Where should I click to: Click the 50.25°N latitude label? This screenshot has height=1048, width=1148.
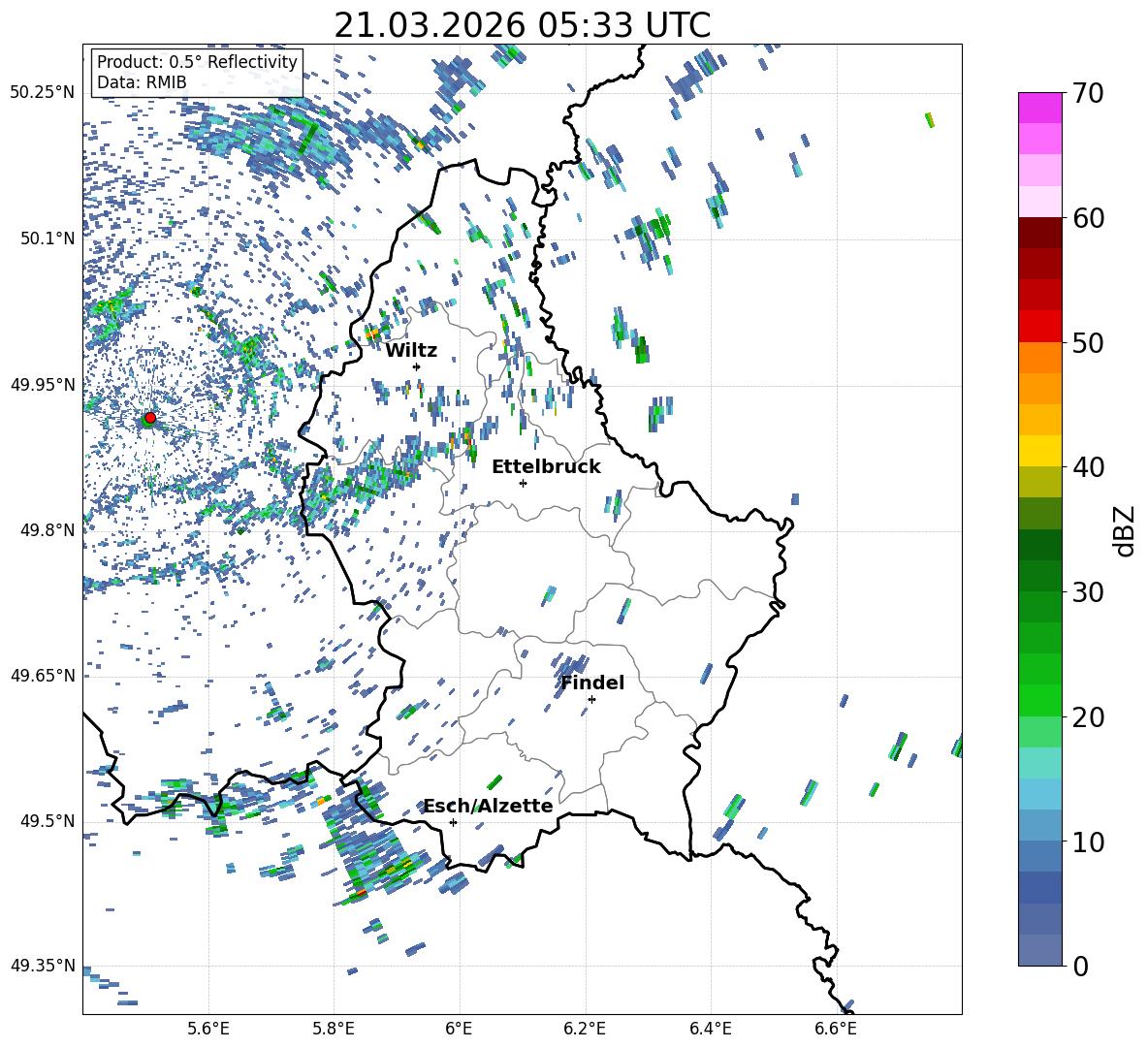(x=43, y=92)
